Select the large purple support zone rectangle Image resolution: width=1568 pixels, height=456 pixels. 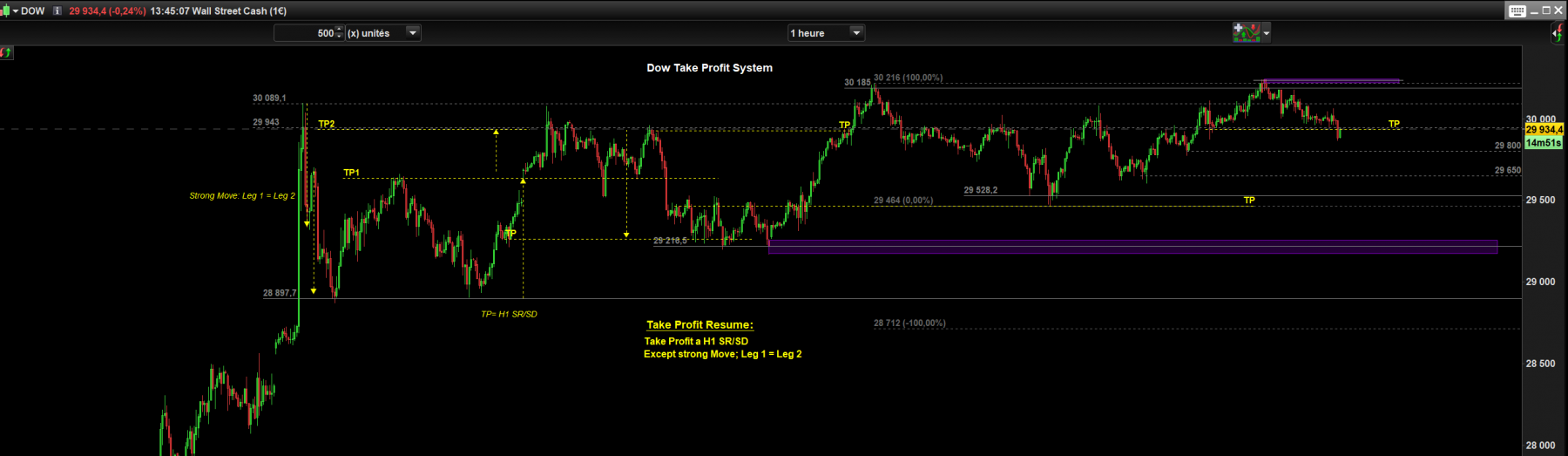1132,247
